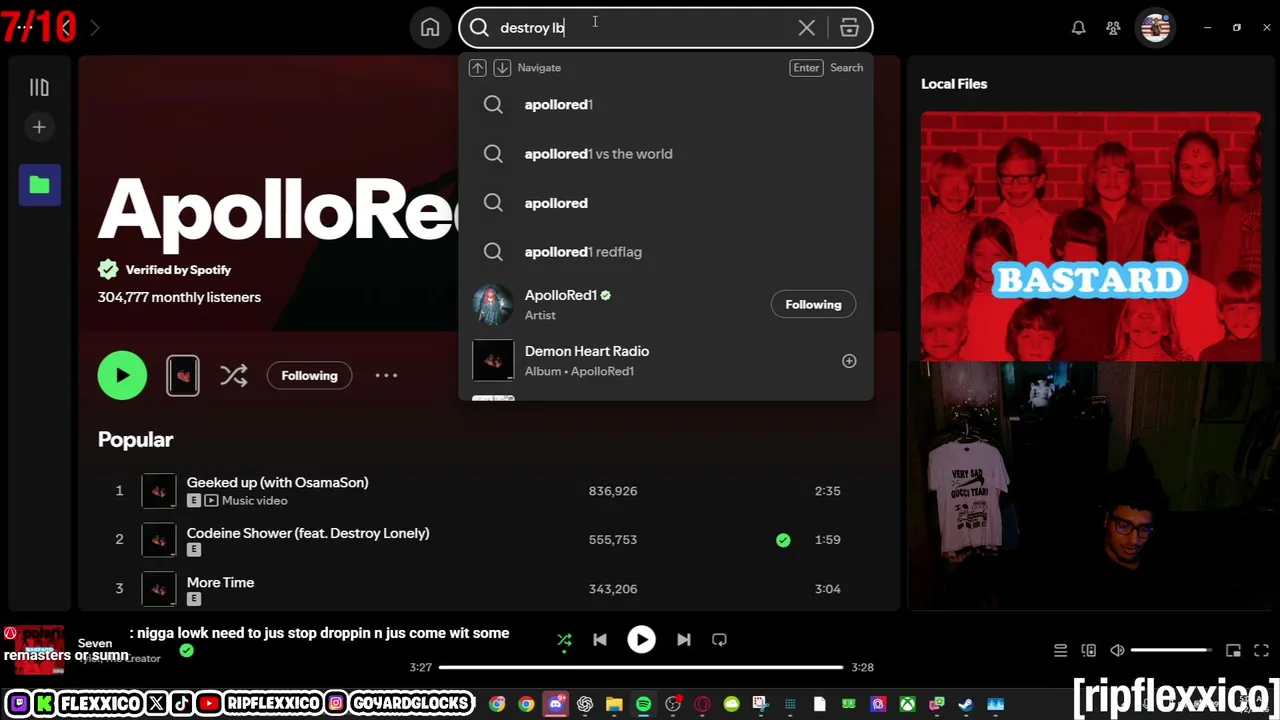Click the Geeked up track cover art
Image resolution: width=1280 pixels, height=720 pixels.
pos(159,491)
